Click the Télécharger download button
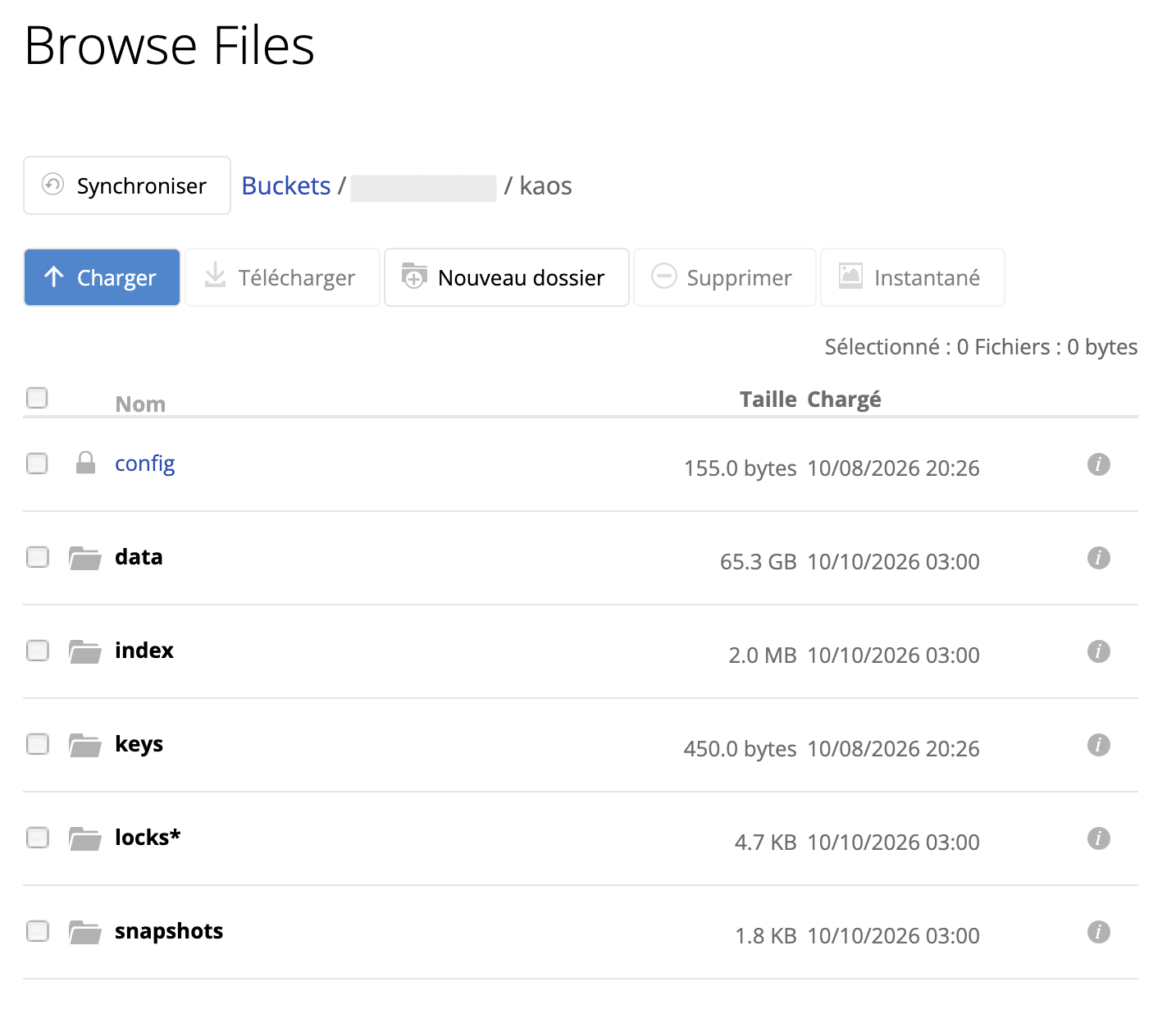This screenshot has height=1014, width=1176. click(282, 277)
